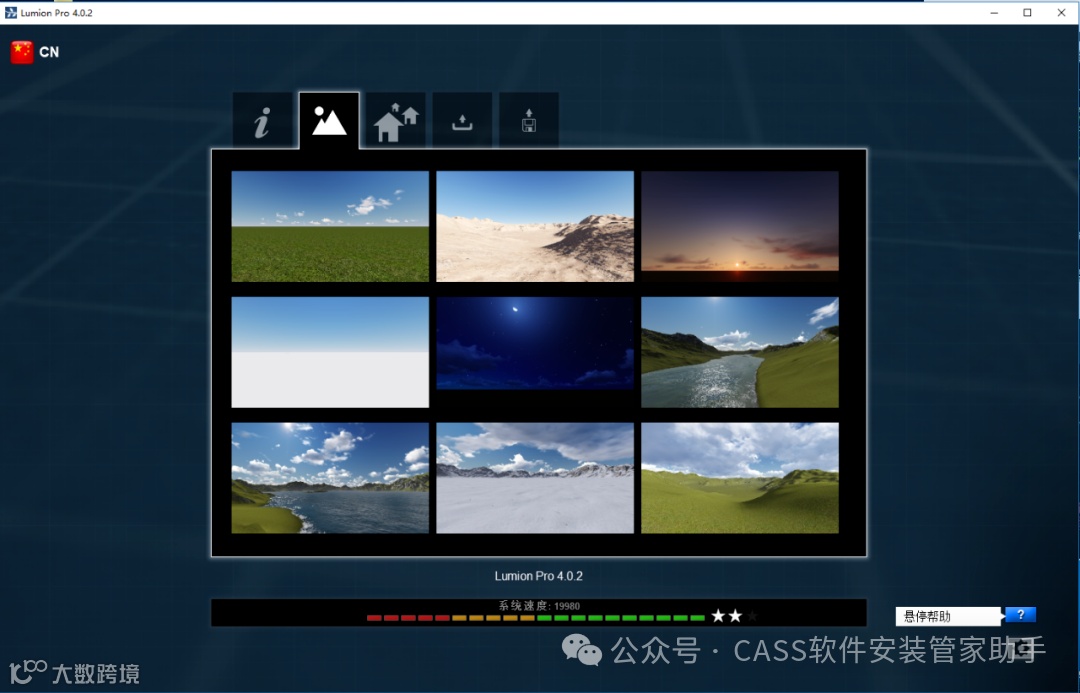This screenshot has width=1080, height=693.
Task: Choose the flat grass field scene
Action: [x=330, y=226]
